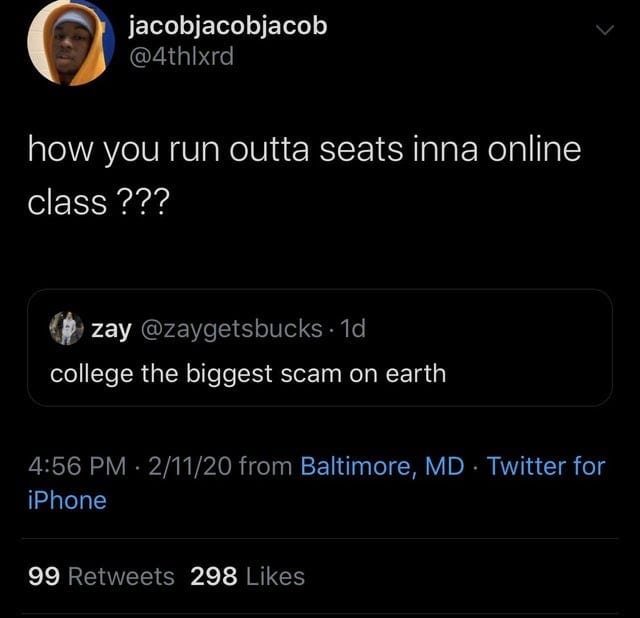Tap the 2/11/20 date text
The width and height of the screenshot is (640, 618).
coord(190,466)
